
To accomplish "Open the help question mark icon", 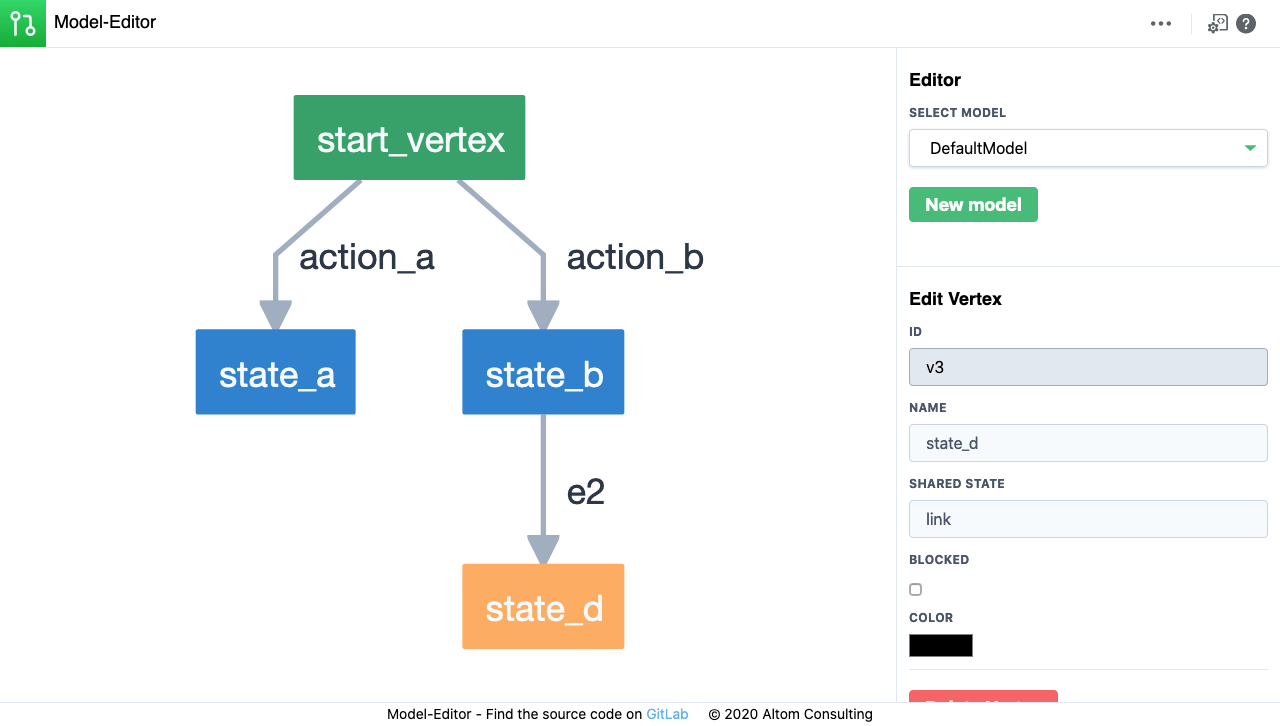I will [1245, 22].
